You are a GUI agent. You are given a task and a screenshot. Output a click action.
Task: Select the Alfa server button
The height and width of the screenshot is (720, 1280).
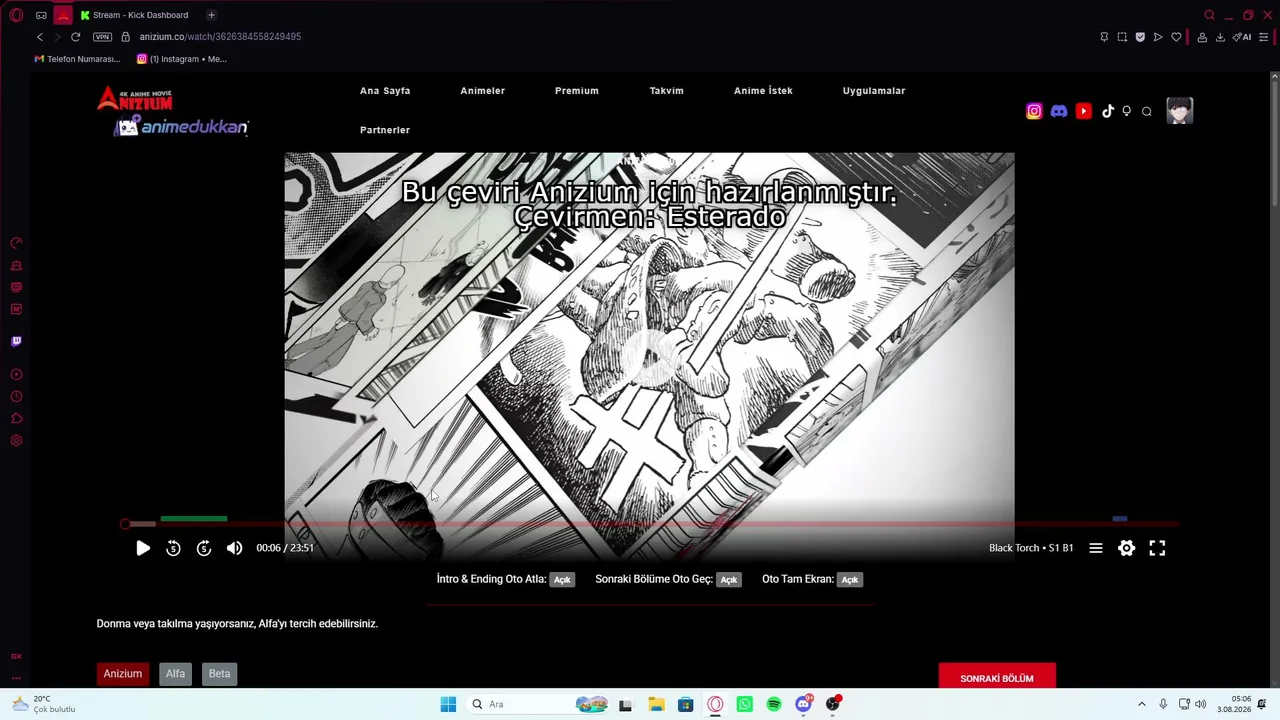click(x=175, y=674)
